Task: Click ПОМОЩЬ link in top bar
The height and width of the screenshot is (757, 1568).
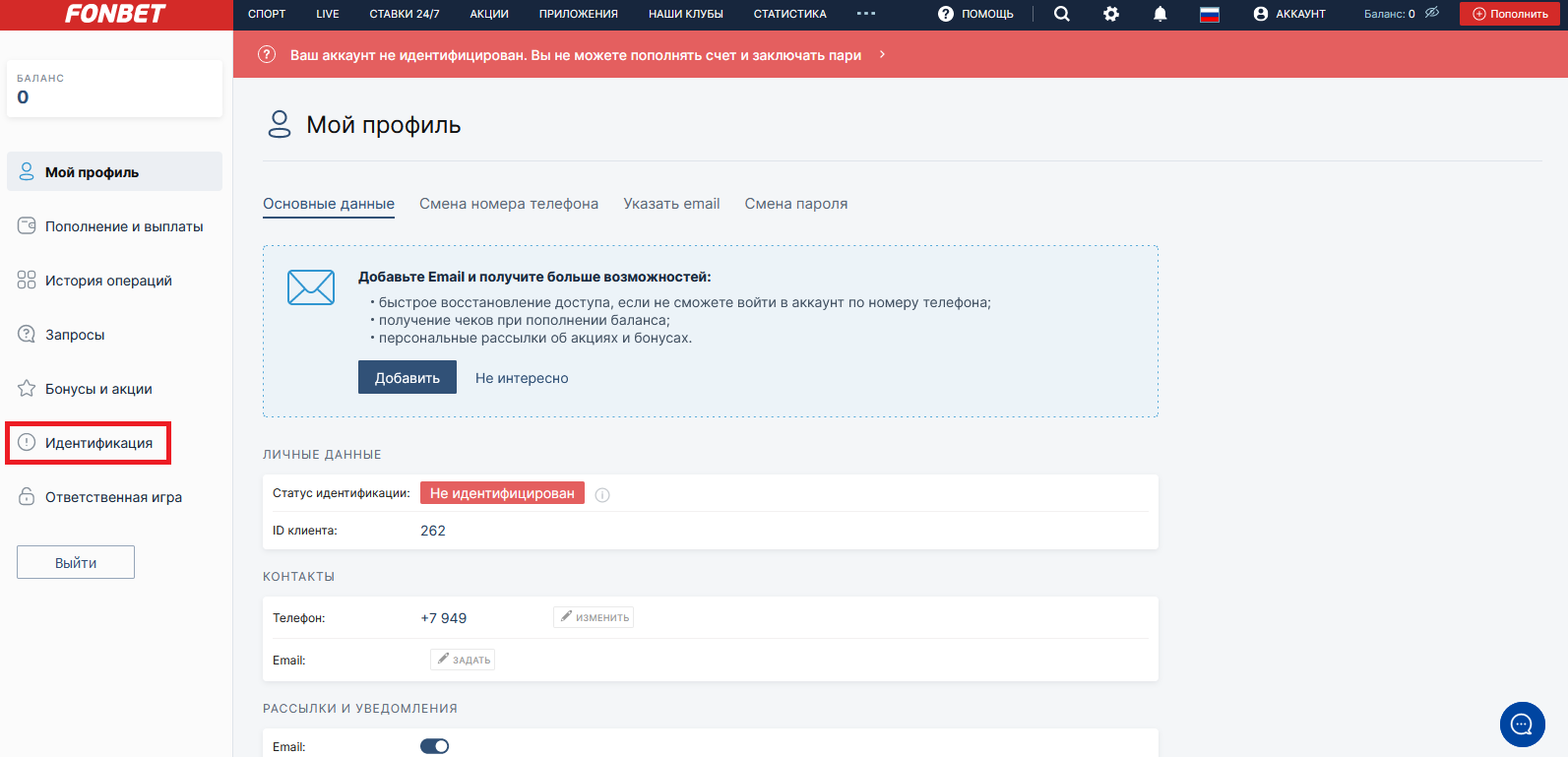Action: pyautogui.click(x=987, y=14)
